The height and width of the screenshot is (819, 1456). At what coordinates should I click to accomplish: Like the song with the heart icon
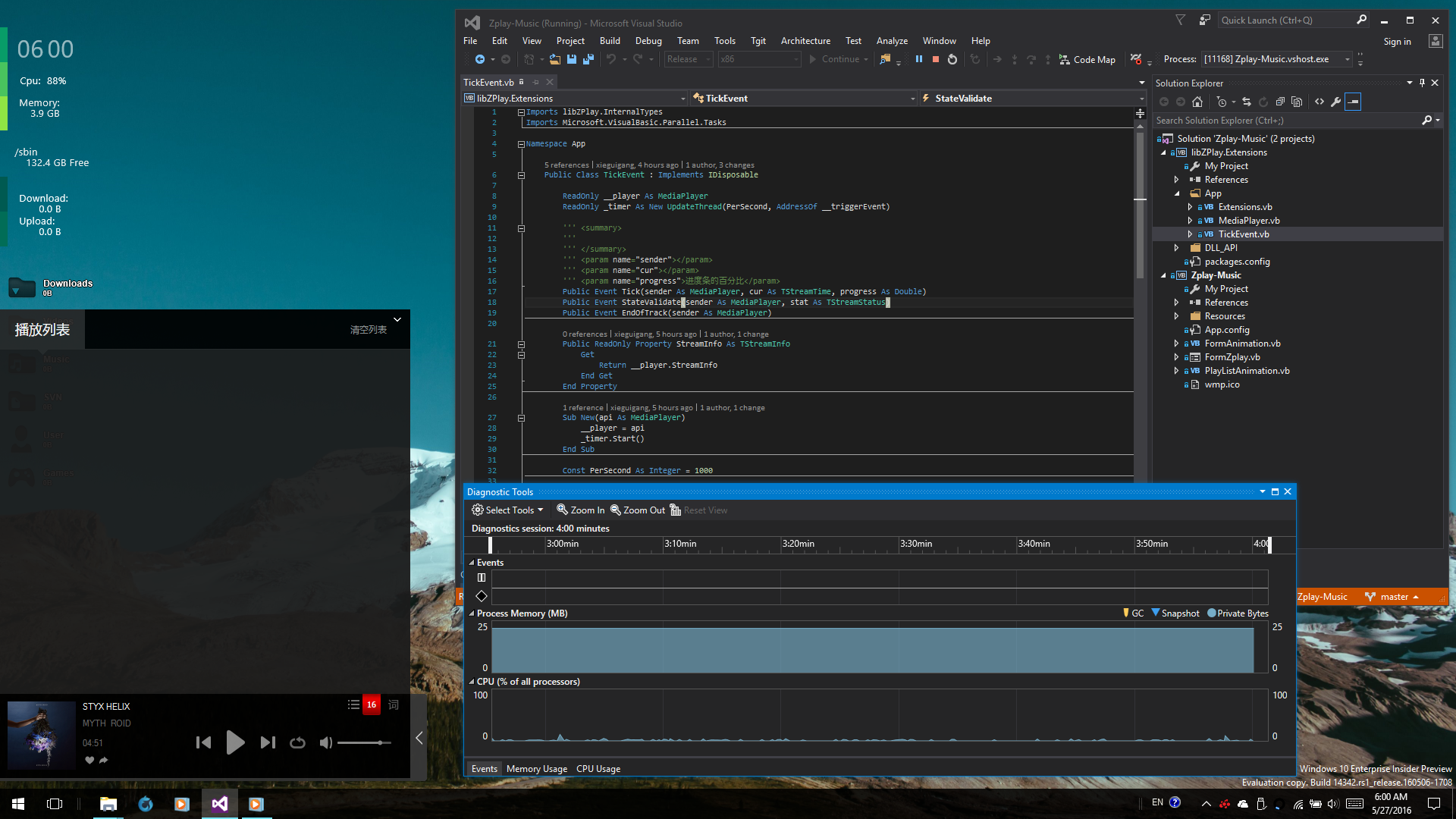89,760
